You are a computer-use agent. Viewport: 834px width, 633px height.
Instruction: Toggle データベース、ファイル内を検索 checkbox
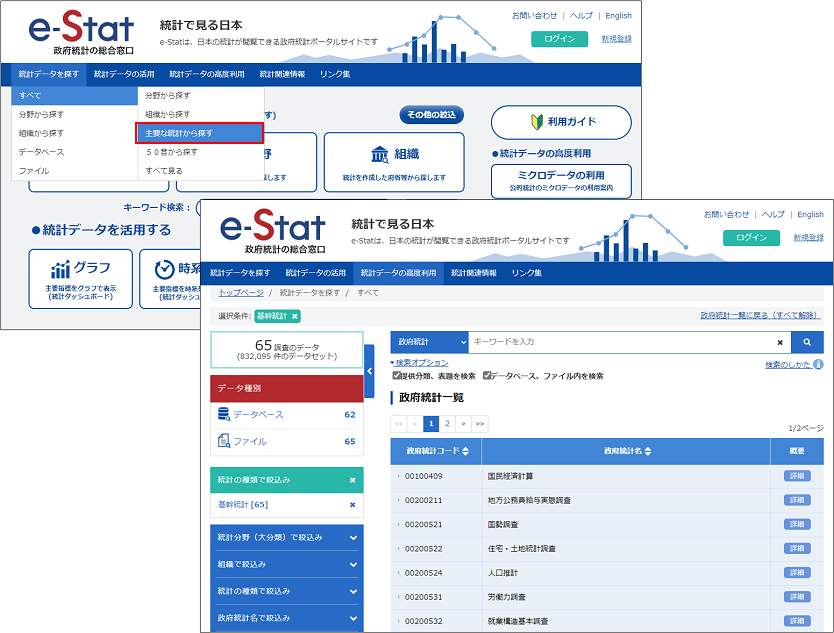(487, 376)
